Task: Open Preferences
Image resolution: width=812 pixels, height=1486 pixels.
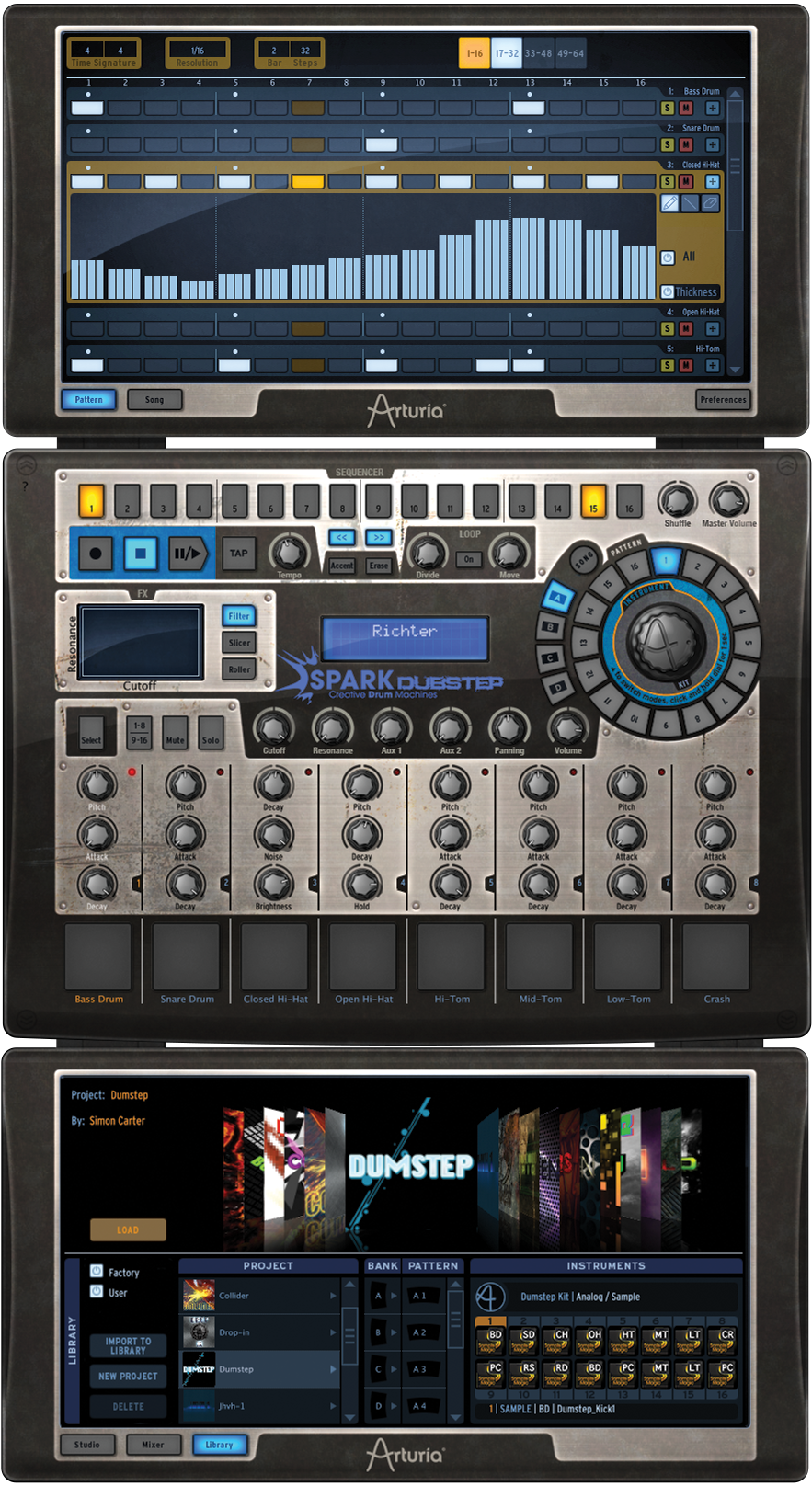Action: pos(724,400)
